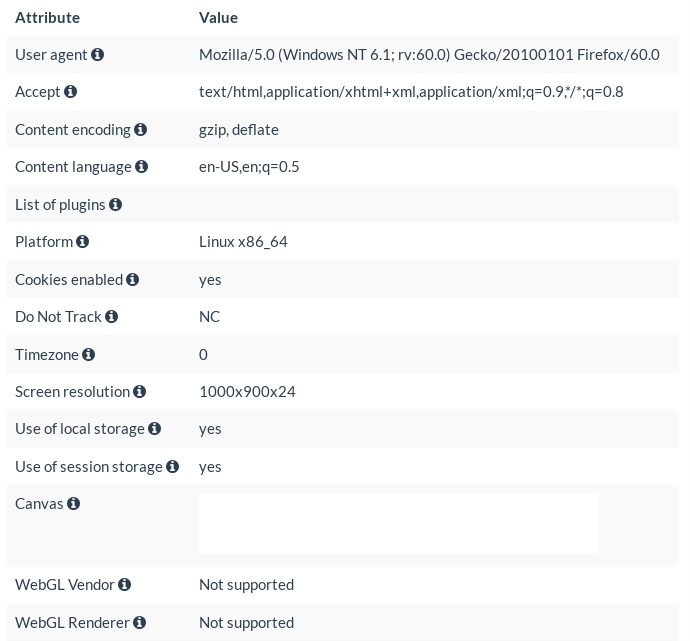Click the Mozilla/5.0 user agent value

pos(429,55)
